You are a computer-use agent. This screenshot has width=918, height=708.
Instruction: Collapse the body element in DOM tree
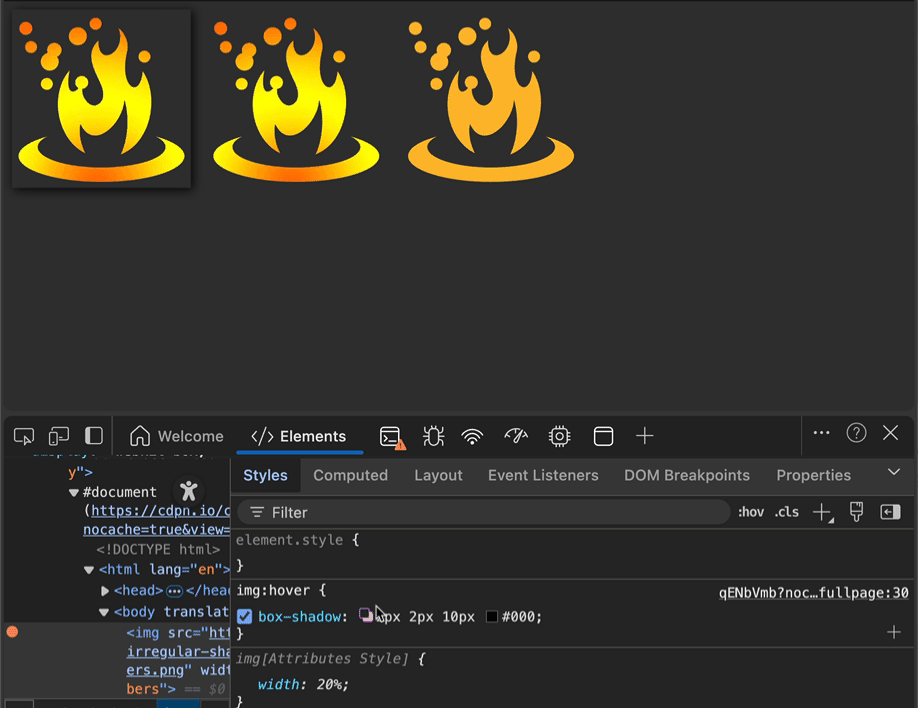pos(105,611)
